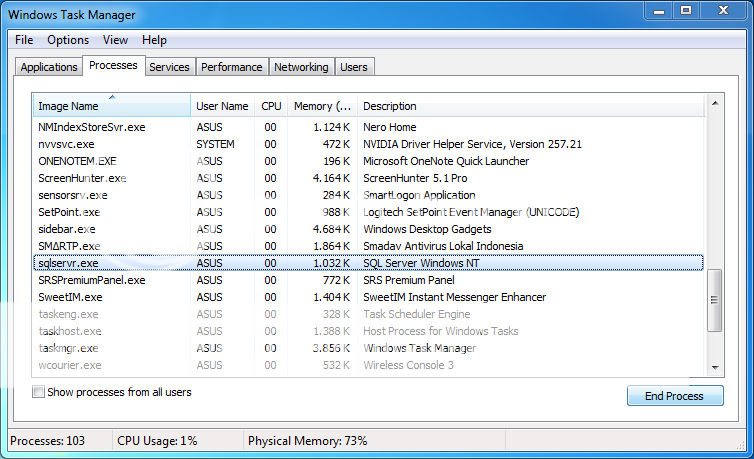This screenshot has width=754, height=459.
Task: Click the scrollbar up arrow
Action: click(715, 103)
